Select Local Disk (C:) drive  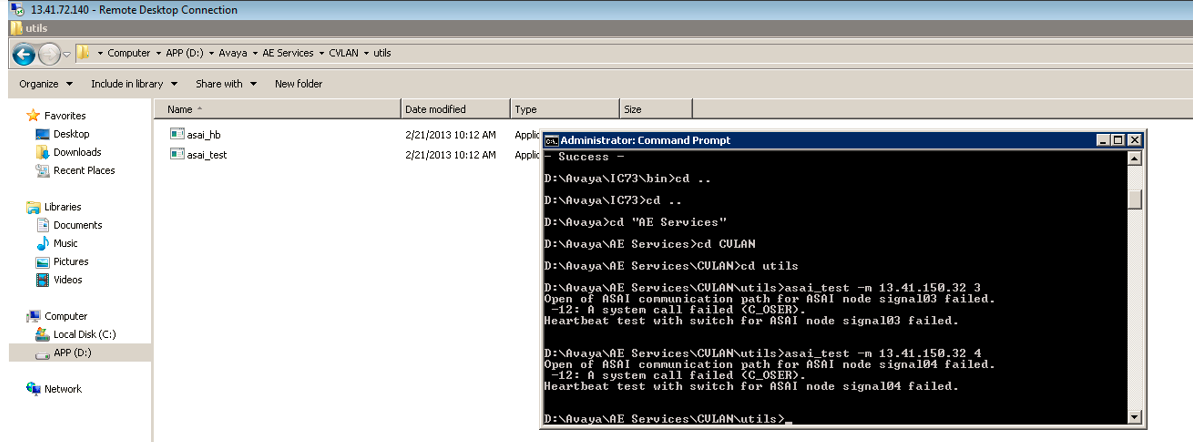coord(84,334)
